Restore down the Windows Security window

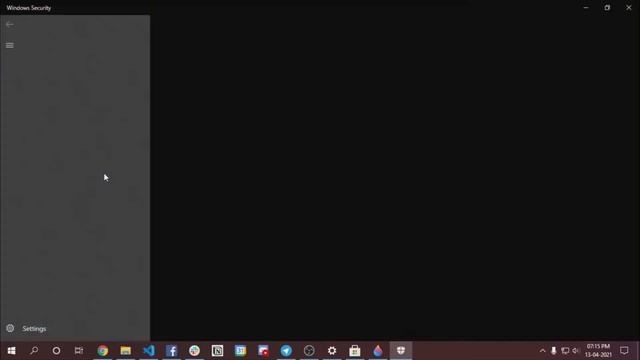click(x=607, y=7)
